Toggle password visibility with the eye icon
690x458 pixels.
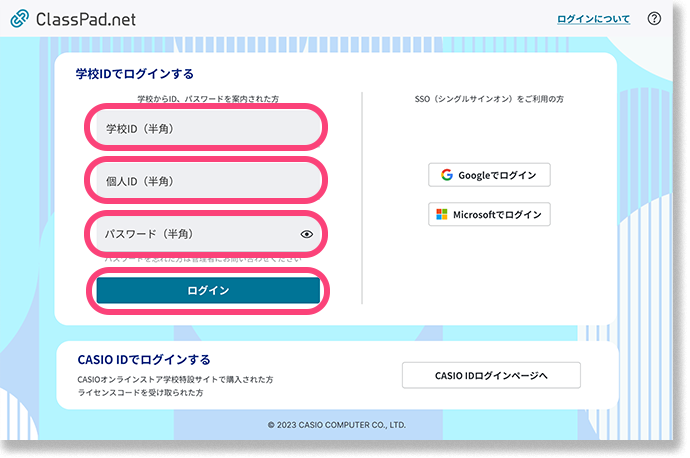point(307,234)
